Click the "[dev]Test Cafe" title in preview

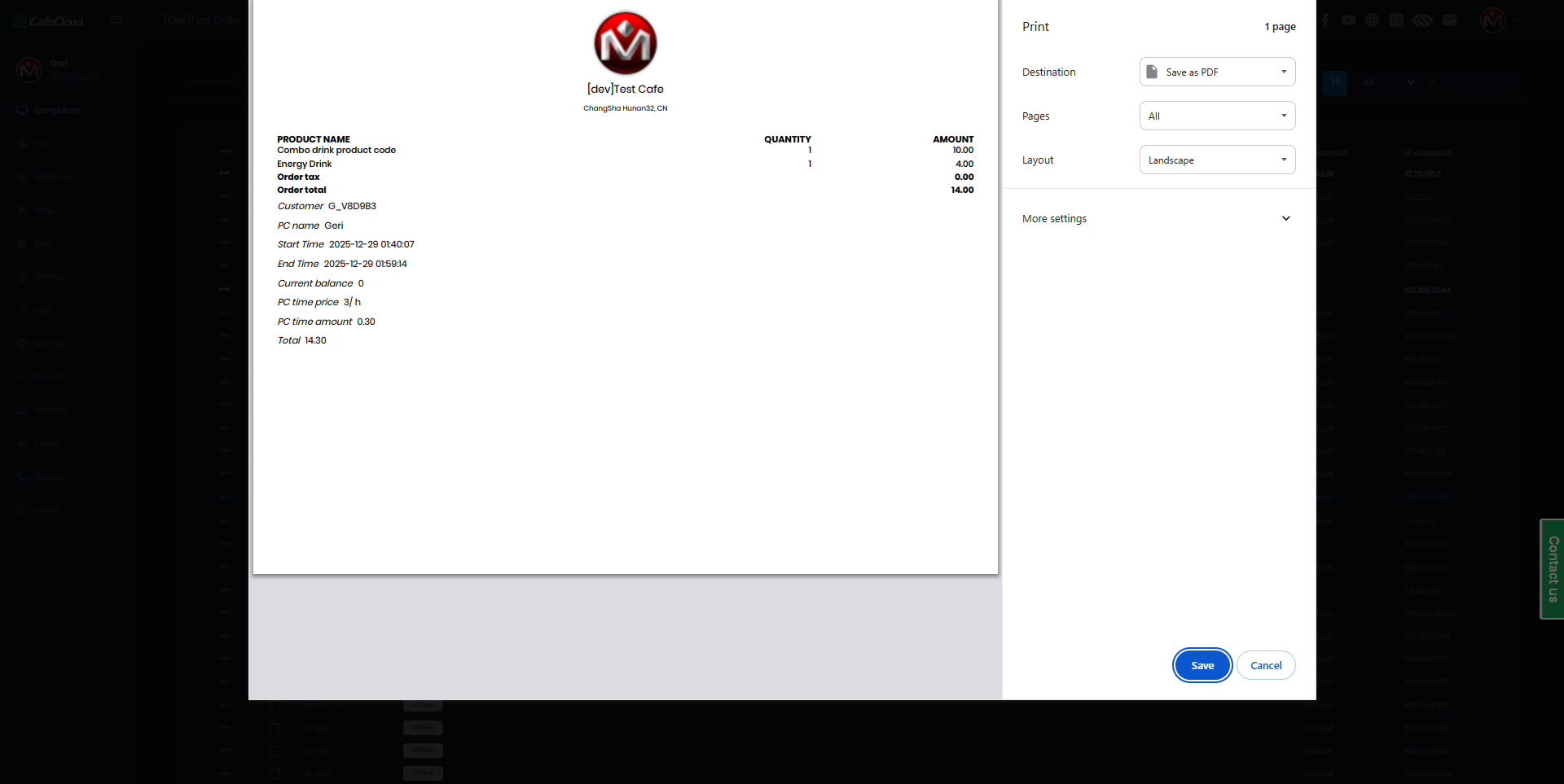(x=626, y=89)
